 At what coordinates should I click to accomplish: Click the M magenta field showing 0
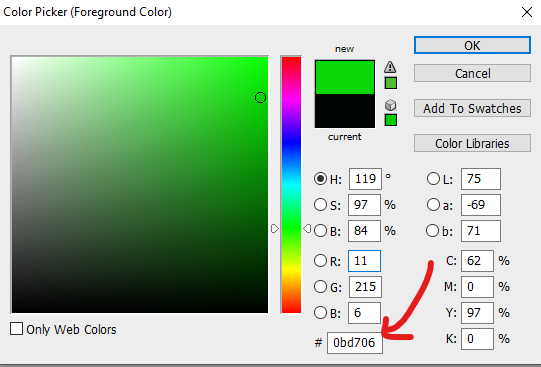477,287
